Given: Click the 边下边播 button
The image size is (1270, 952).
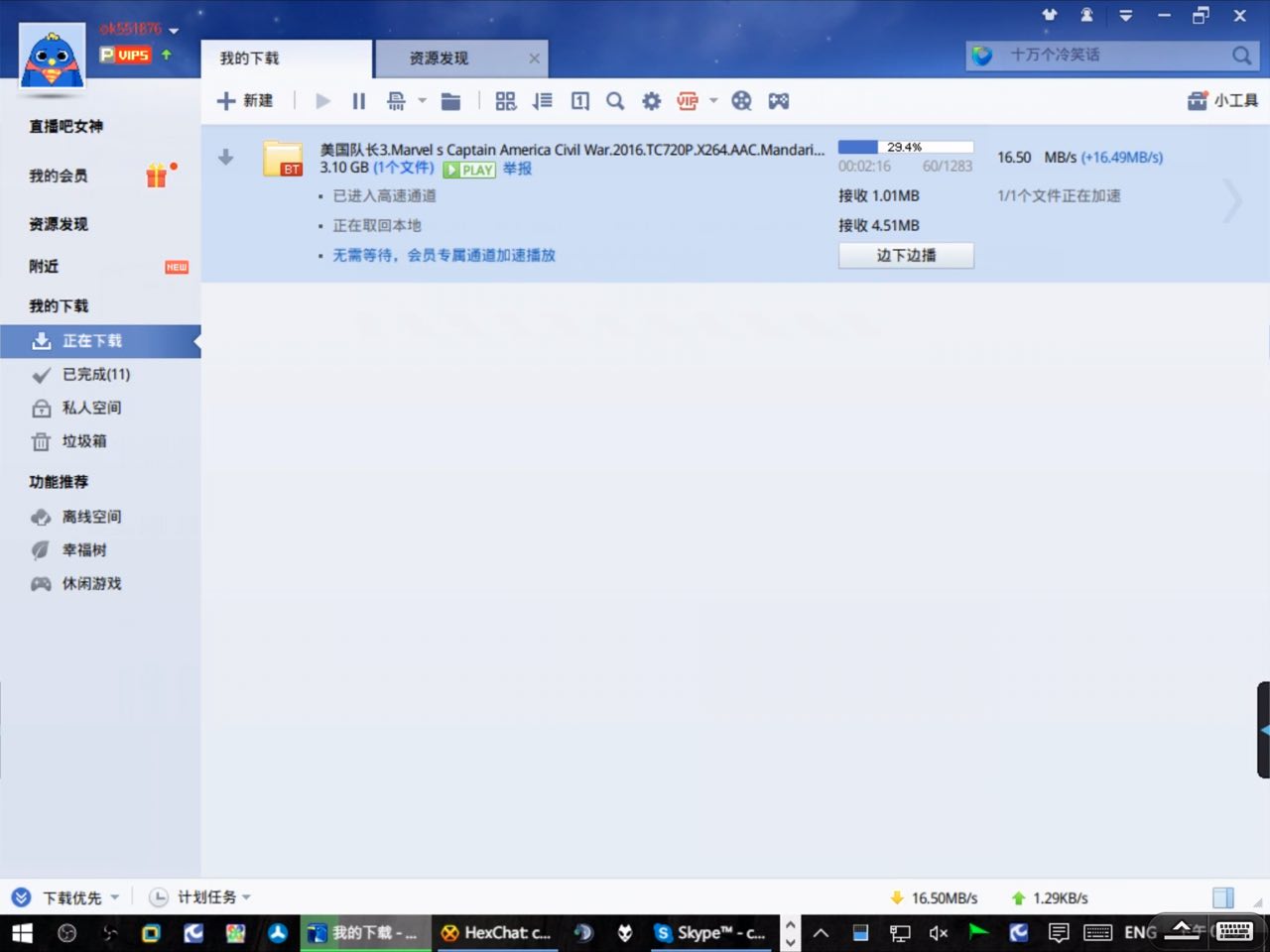Looking at the screenshot, I should point(906,255).
